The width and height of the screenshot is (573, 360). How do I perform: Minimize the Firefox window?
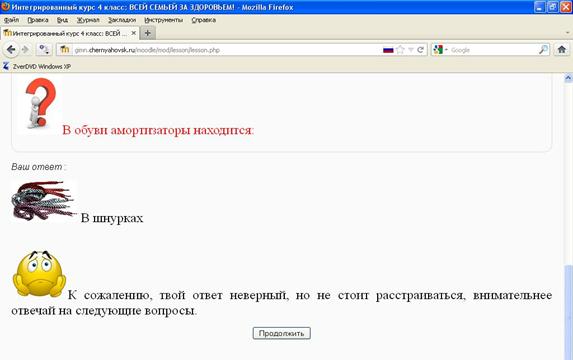coord(540,7)
